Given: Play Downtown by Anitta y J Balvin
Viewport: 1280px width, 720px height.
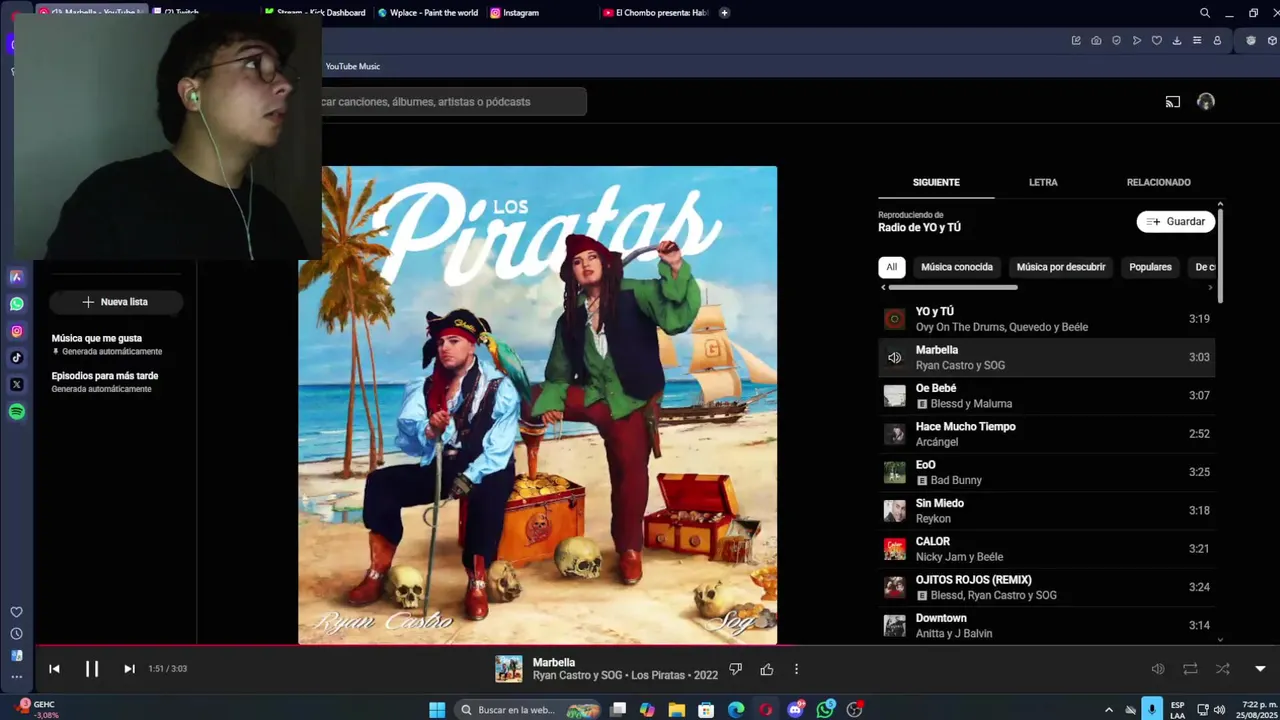Looking at the screenshot, I should (x=1046, y=625).
